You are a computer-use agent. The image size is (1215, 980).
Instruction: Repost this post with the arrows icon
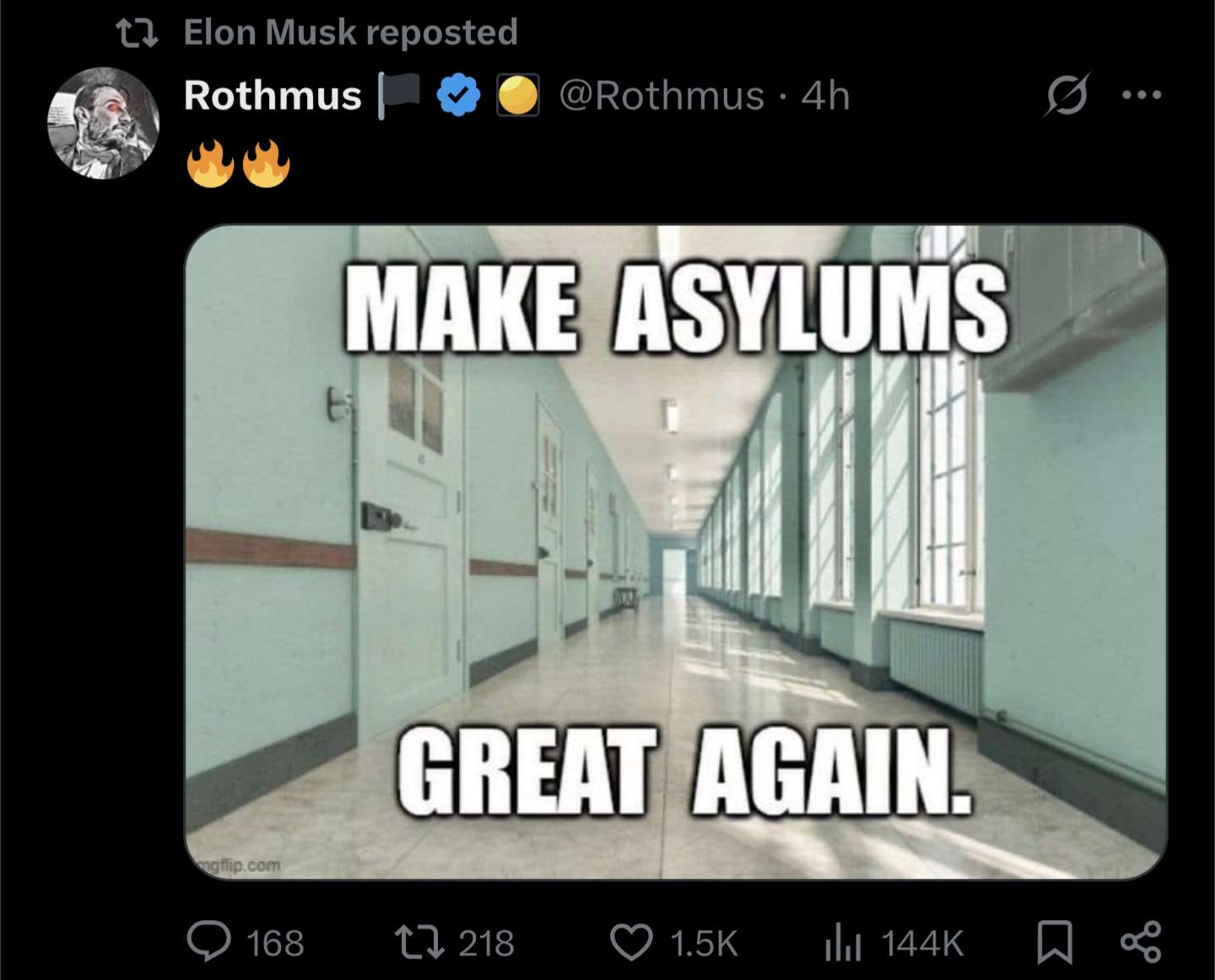(419, 942)
